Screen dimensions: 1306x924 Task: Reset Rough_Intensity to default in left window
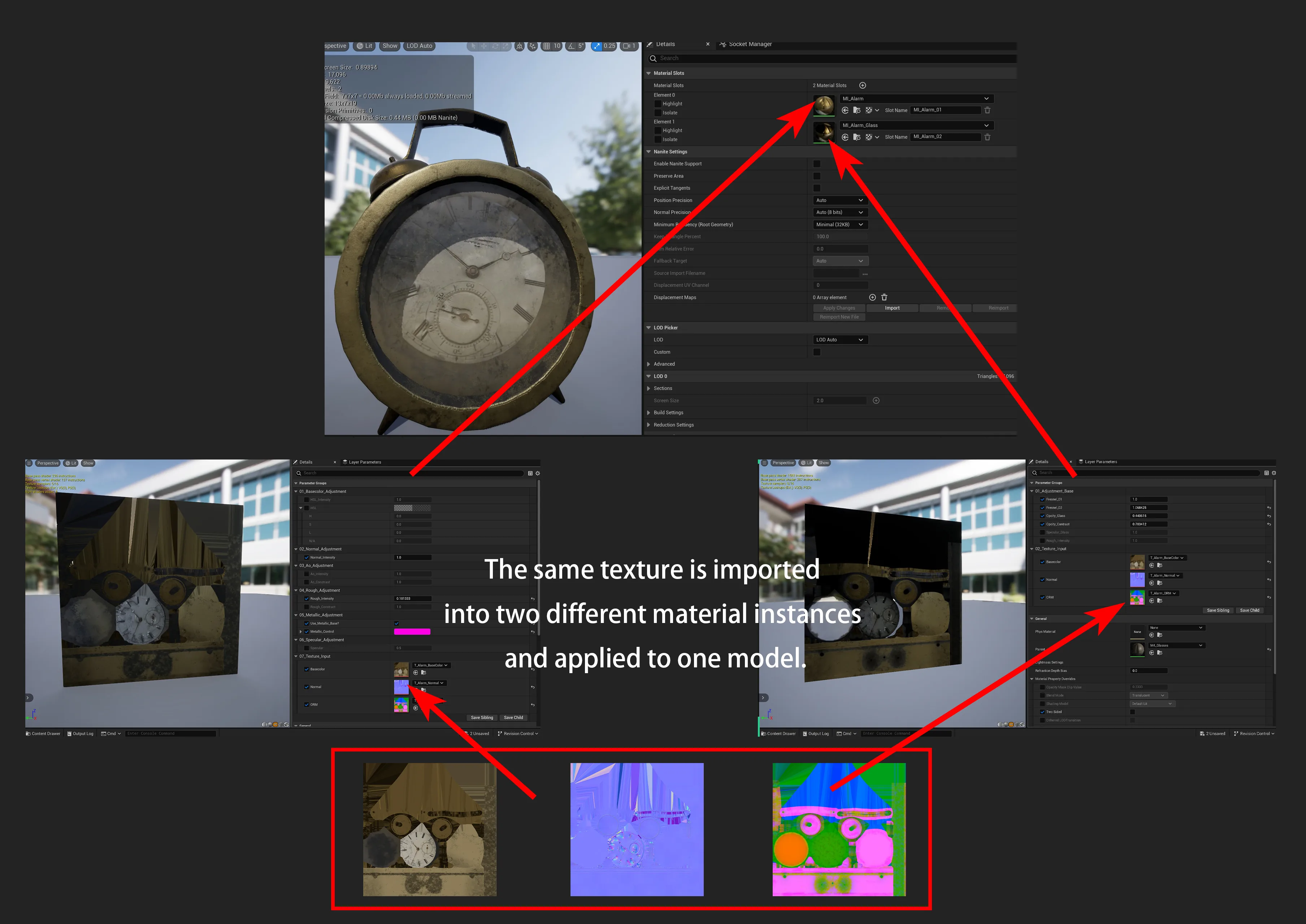(x=533, y=598)
